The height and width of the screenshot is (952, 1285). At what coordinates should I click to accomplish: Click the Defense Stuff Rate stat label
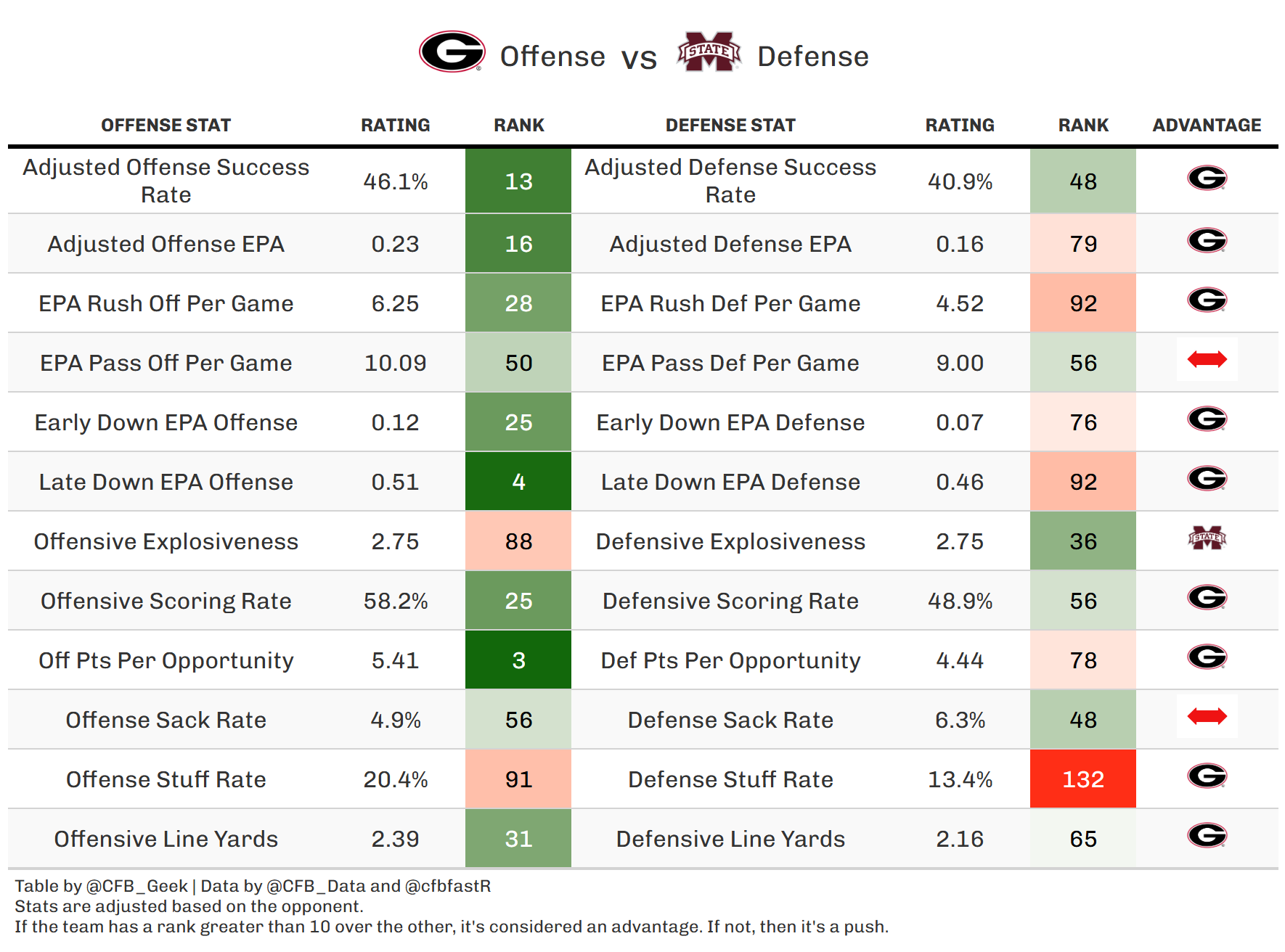point(730,780)
